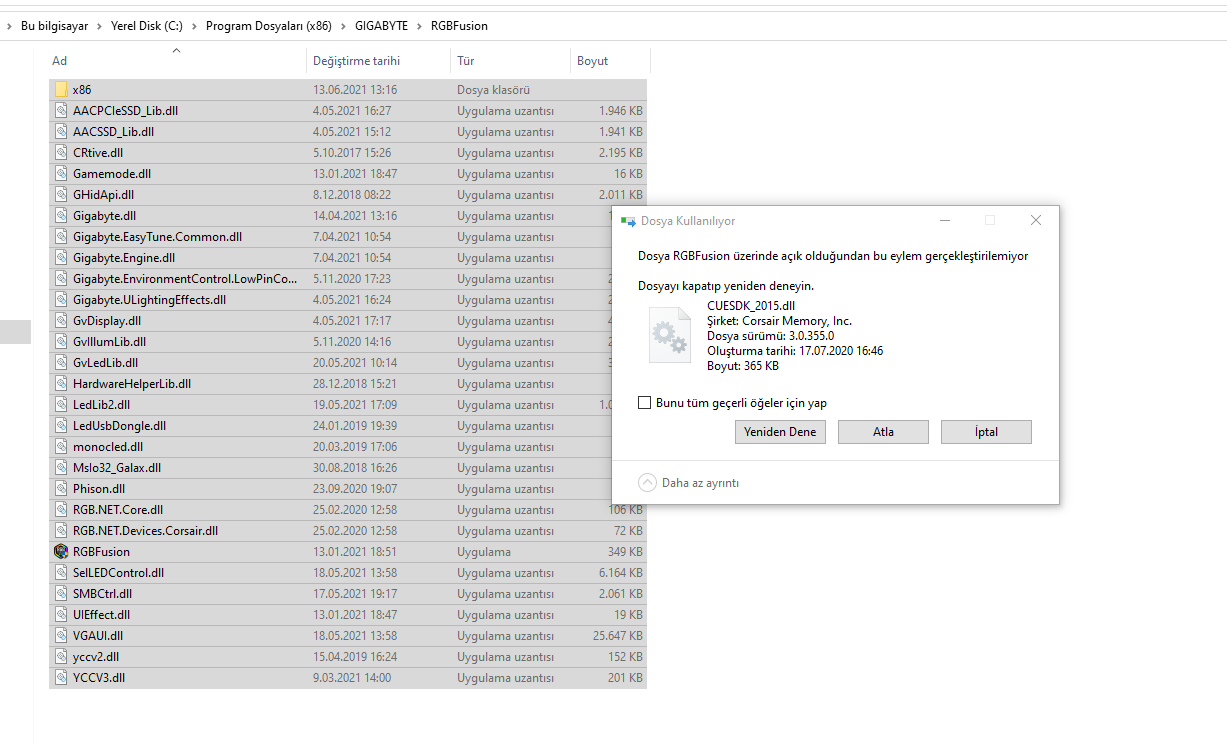The image size is (1227, 744).
Task: Click the Gigabyte.dll file icon
Action: [61, 216]
